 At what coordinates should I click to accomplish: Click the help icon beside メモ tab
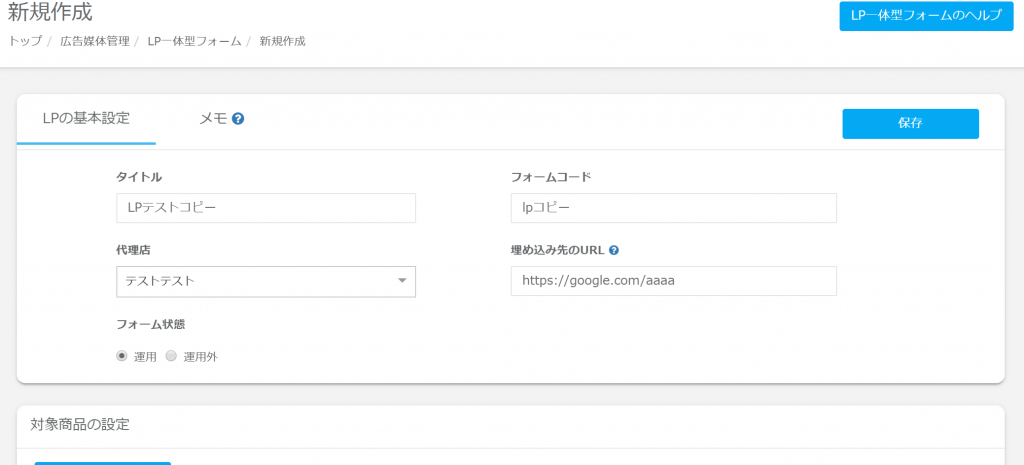click(x=238, y=119)
